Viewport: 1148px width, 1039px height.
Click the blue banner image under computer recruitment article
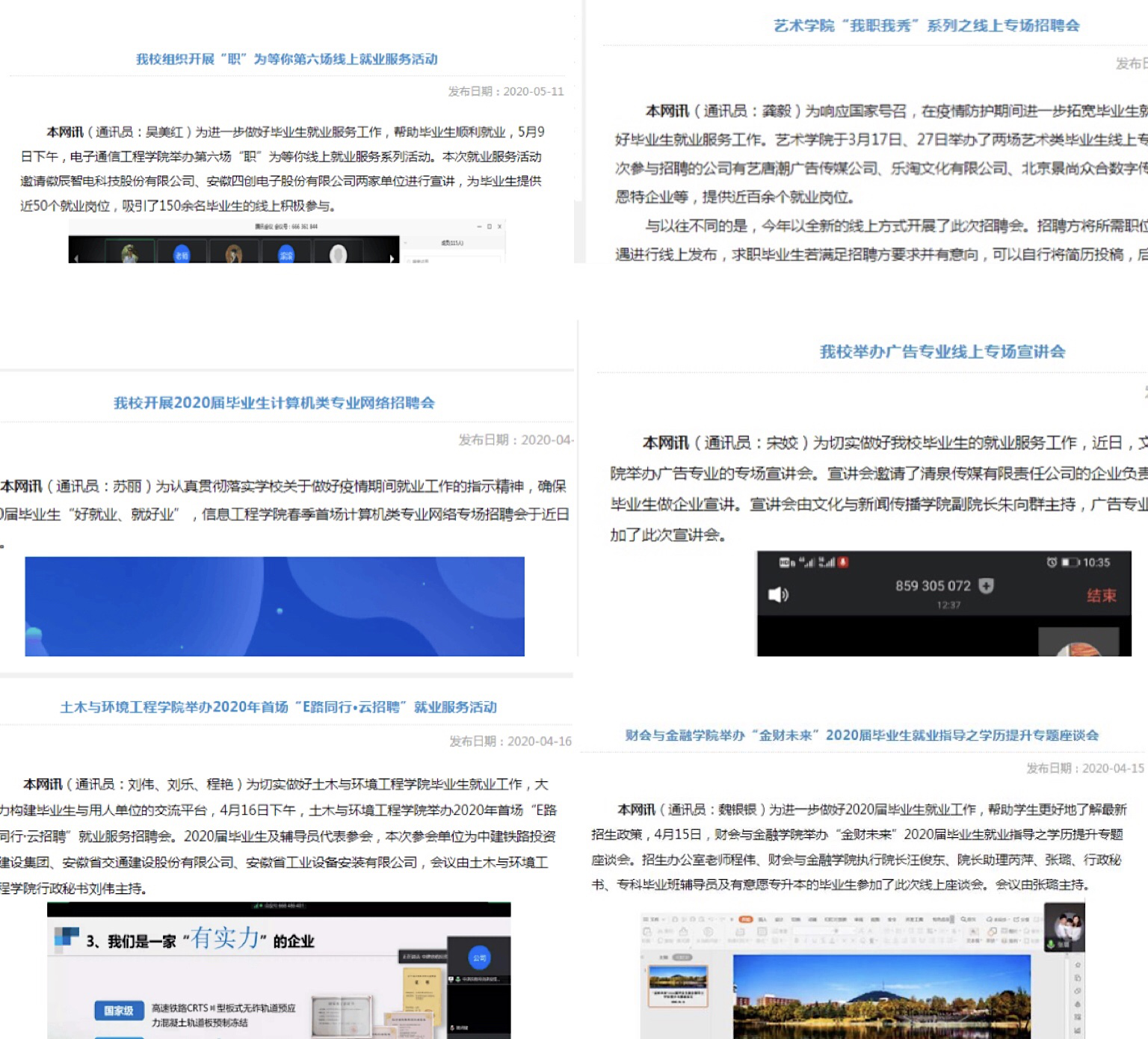[x=274, y=606]
